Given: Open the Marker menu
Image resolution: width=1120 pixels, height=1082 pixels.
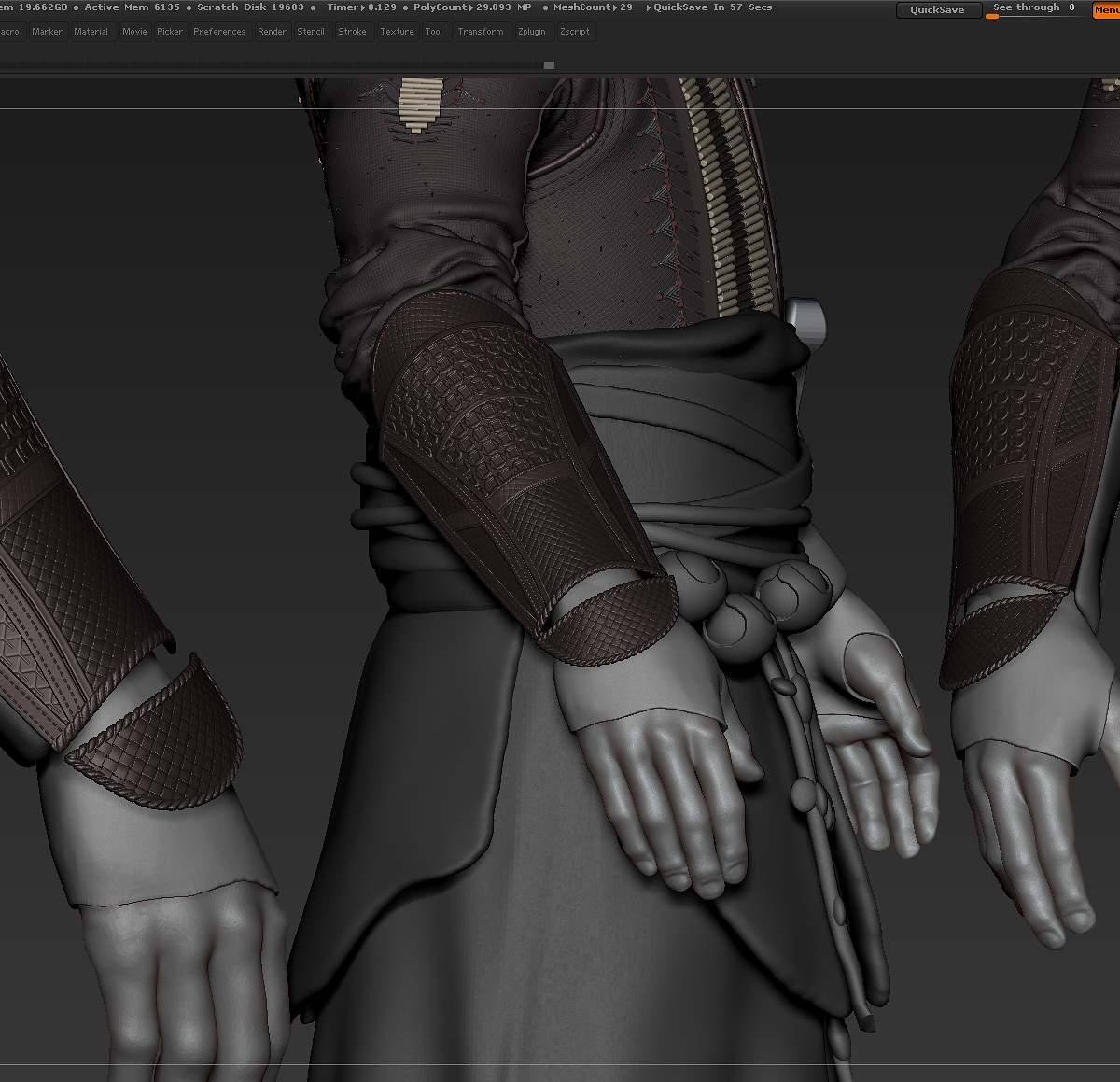Looking at the screenshot, I should click(47, 32).
